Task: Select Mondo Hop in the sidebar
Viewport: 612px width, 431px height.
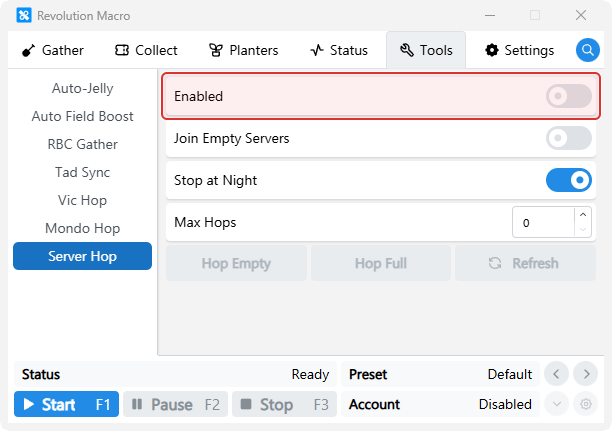Action: point(82,228)
